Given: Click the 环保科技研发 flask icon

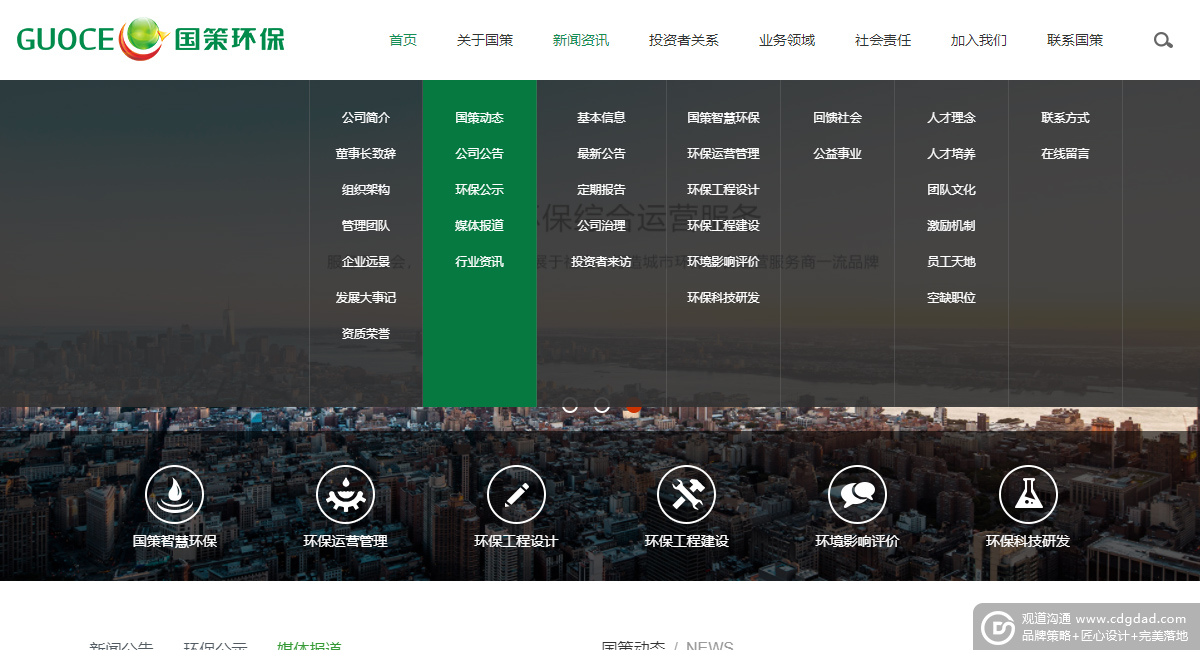Looking at the screenshot, I should tap(1028, 494).
